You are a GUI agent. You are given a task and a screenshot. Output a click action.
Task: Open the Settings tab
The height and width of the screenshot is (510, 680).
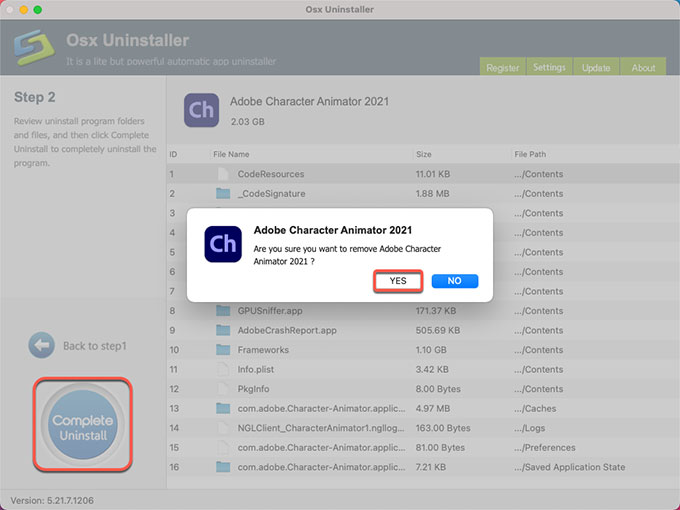click(549, 67)
